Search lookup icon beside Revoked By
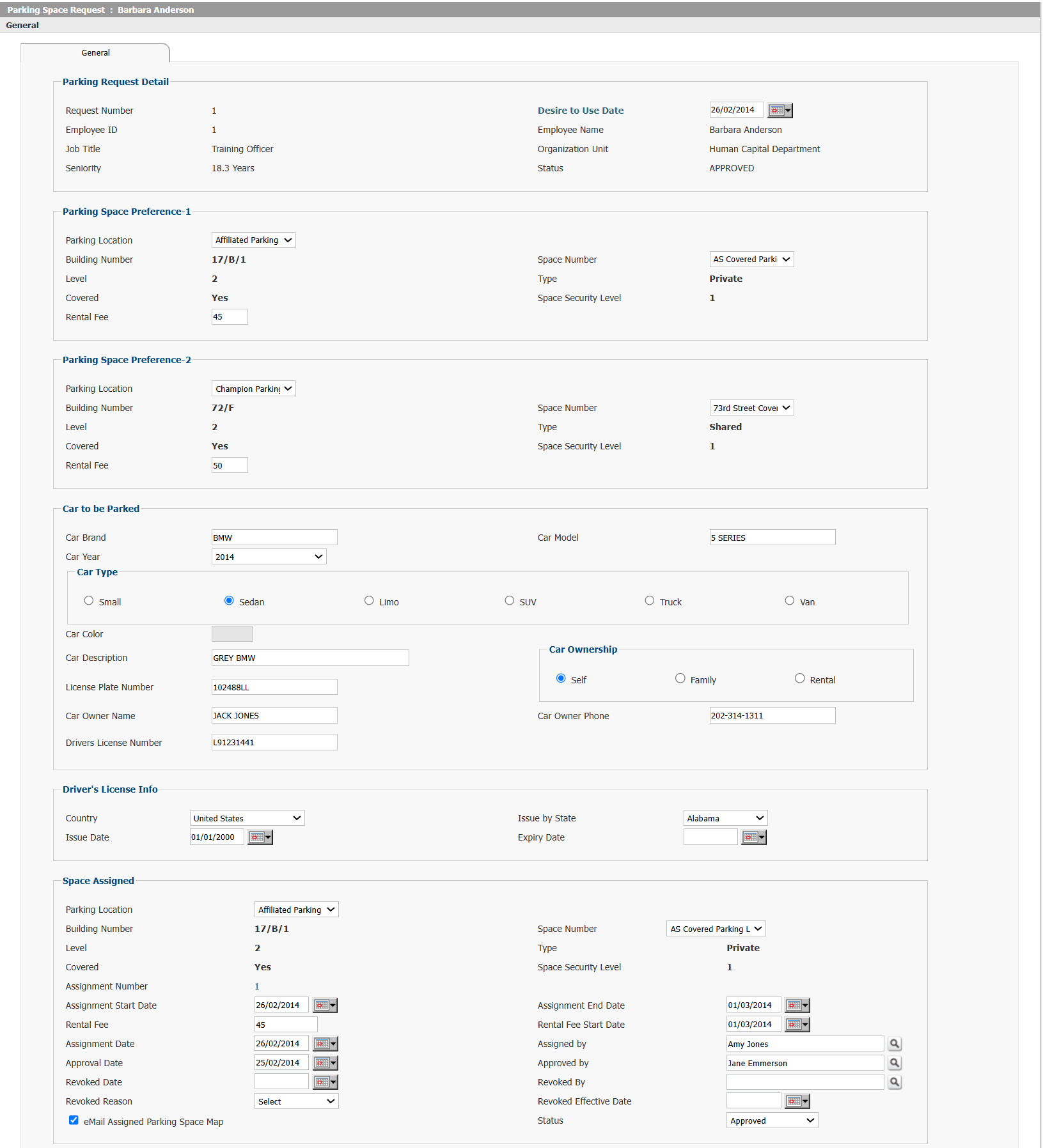1043x1148 pixels. (895, 1082)
